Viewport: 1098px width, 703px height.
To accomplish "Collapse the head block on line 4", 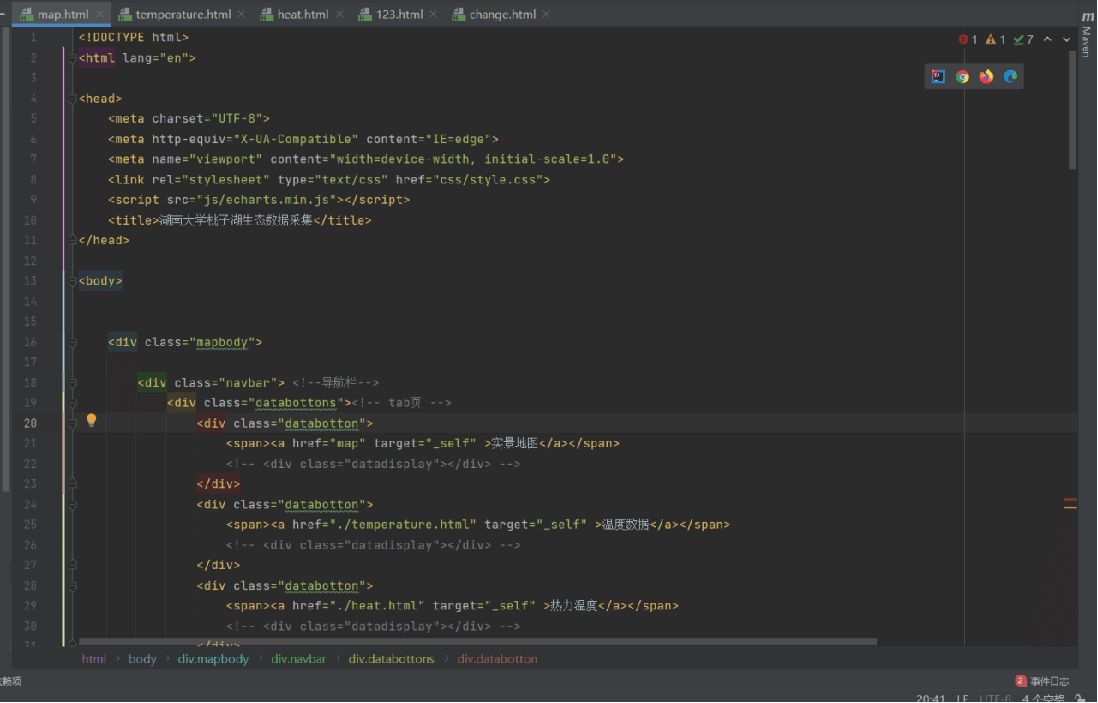I will pos(72,99).
